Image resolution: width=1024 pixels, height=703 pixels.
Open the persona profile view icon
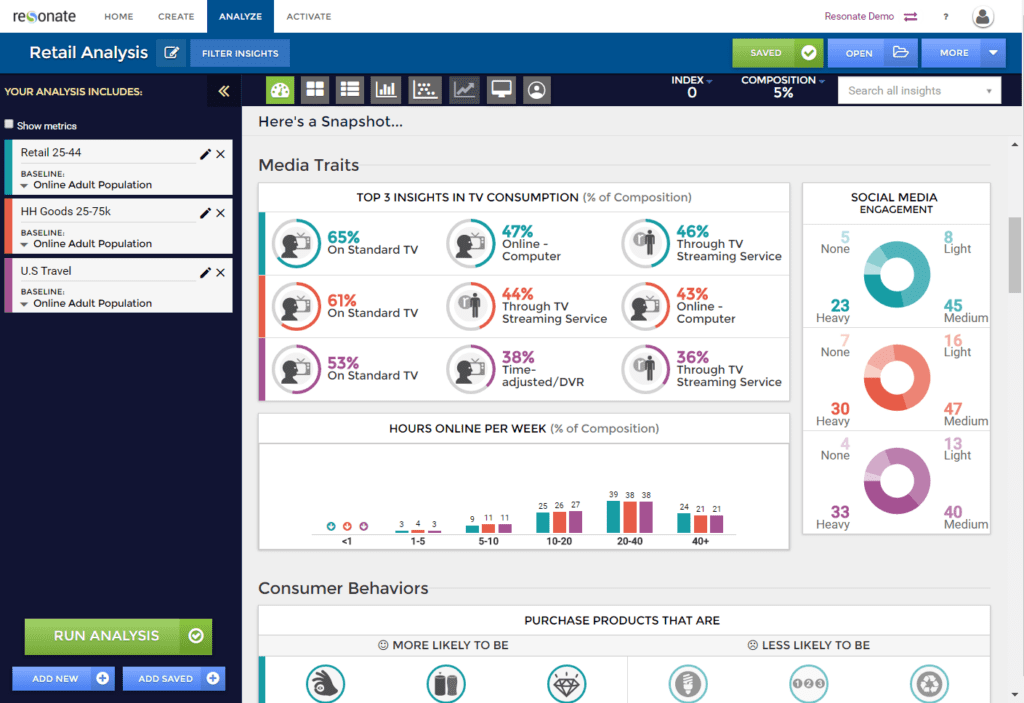pos(536,90)
